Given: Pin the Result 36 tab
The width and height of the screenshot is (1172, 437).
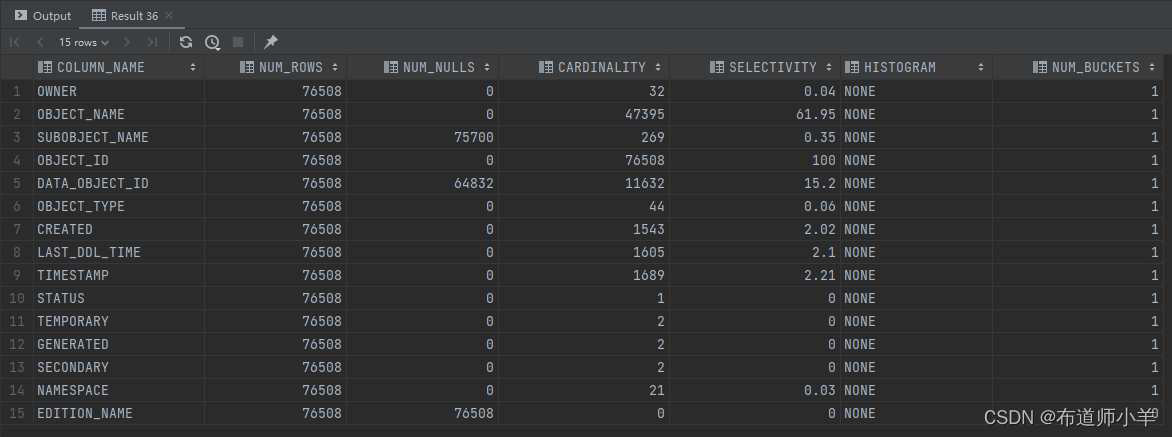Looking at the screenshot, I should tap(270, 42).
